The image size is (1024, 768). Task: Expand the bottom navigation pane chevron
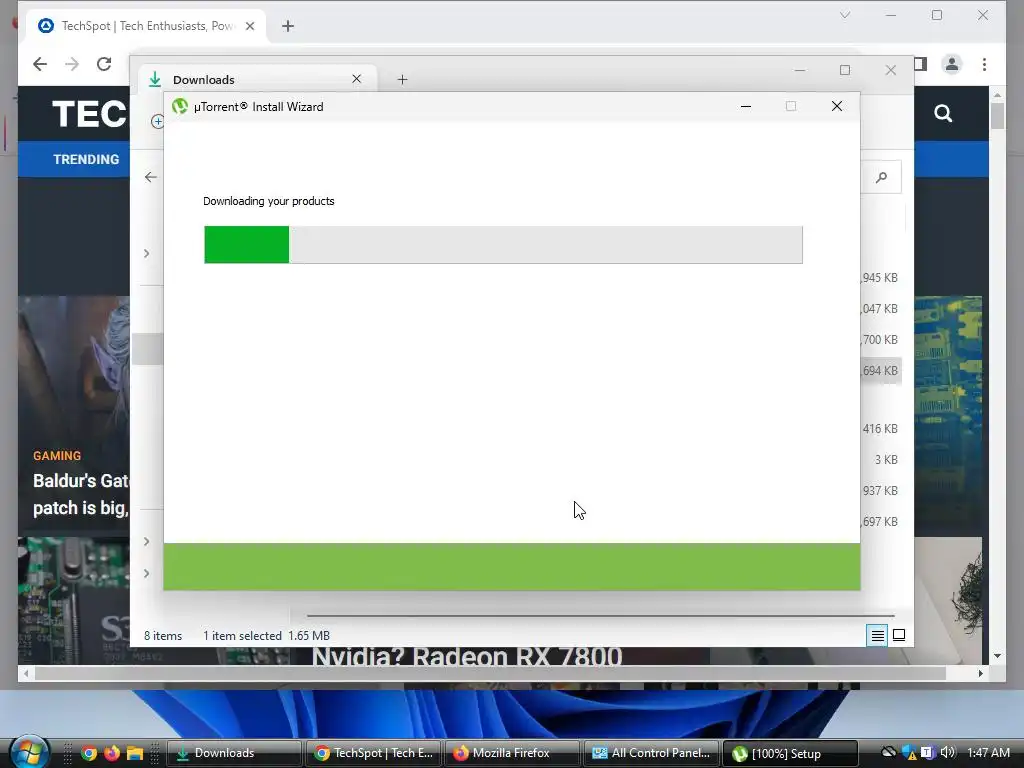click(146, 573)
